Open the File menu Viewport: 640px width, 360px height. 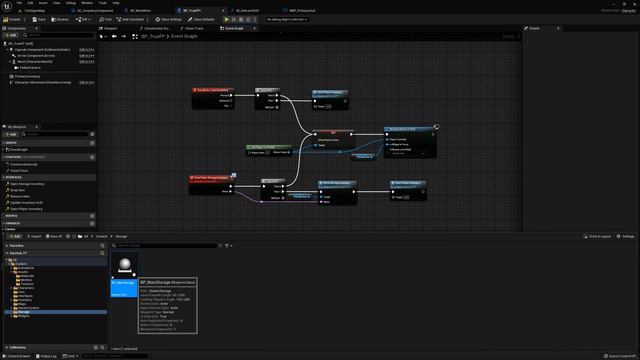pos(19,3)
